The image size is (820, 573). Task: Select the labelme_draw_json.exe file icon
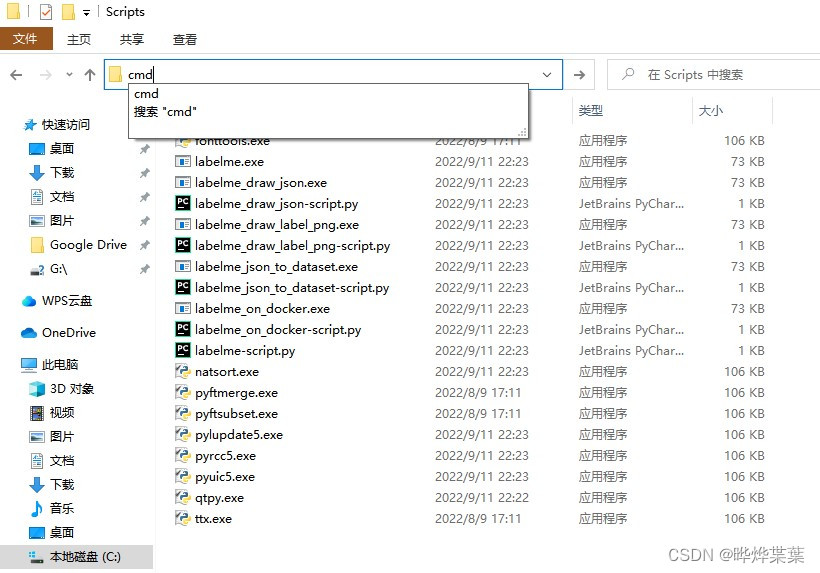click(183, 182)
